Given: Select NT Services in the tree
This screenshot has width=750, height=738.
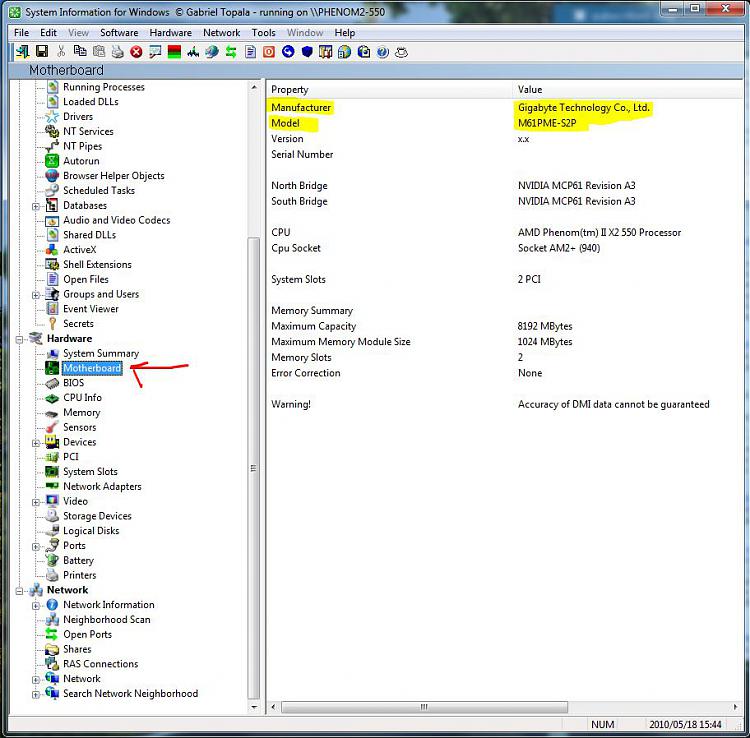Looking at the screenshot, I should point(88,131).
